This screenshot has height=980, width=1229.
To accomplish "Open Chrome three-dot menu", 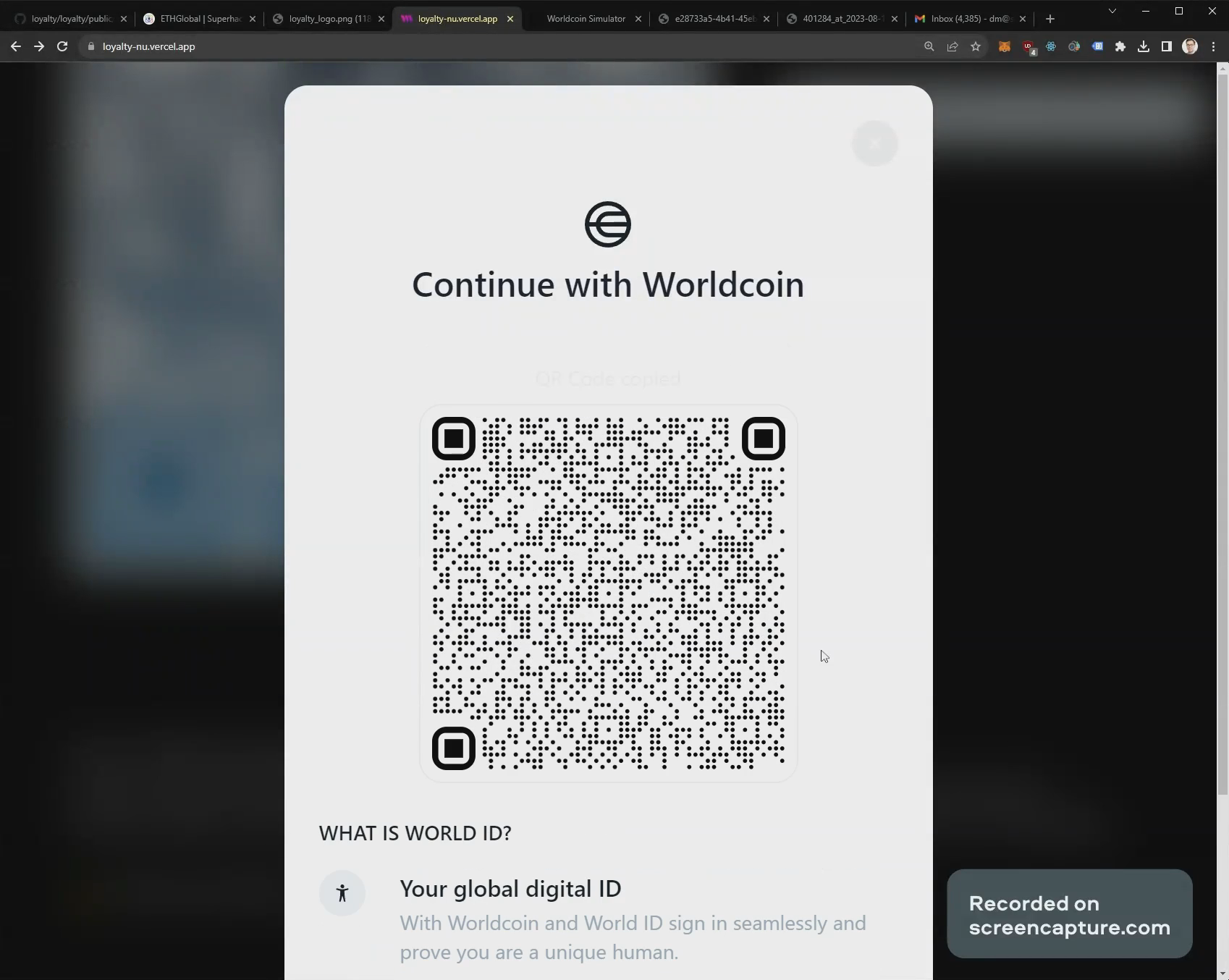I will [x=1214, y=46].
